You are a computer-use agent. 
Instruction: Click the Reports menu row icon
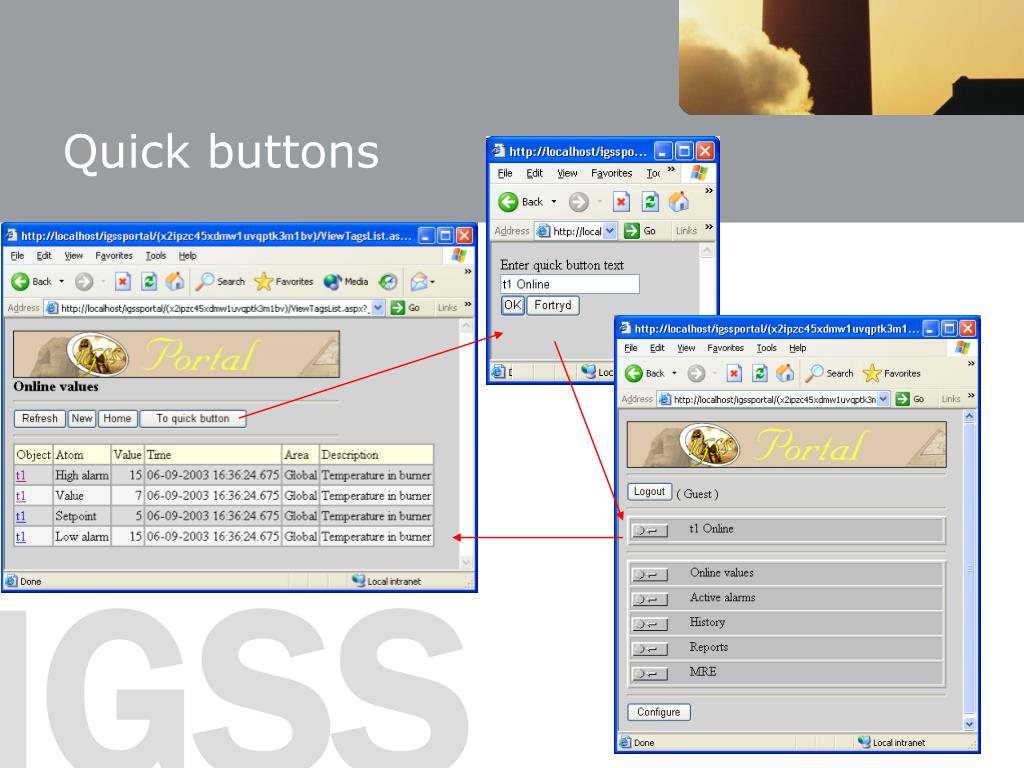(x=650, y=648)
